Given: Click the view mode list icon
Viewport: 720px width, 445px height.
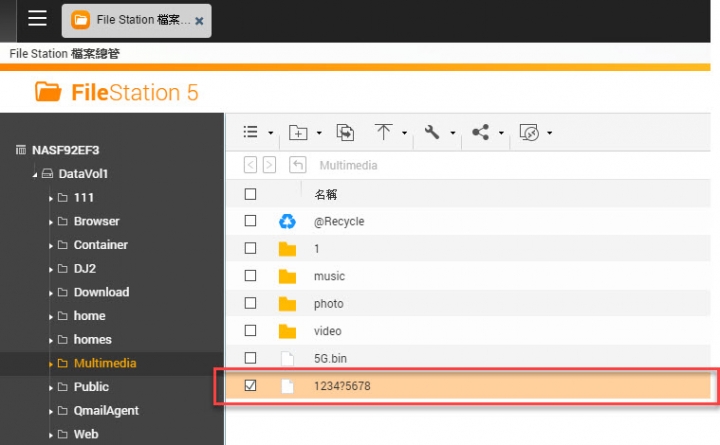Looking at the screenshot, I should point(250,132).
